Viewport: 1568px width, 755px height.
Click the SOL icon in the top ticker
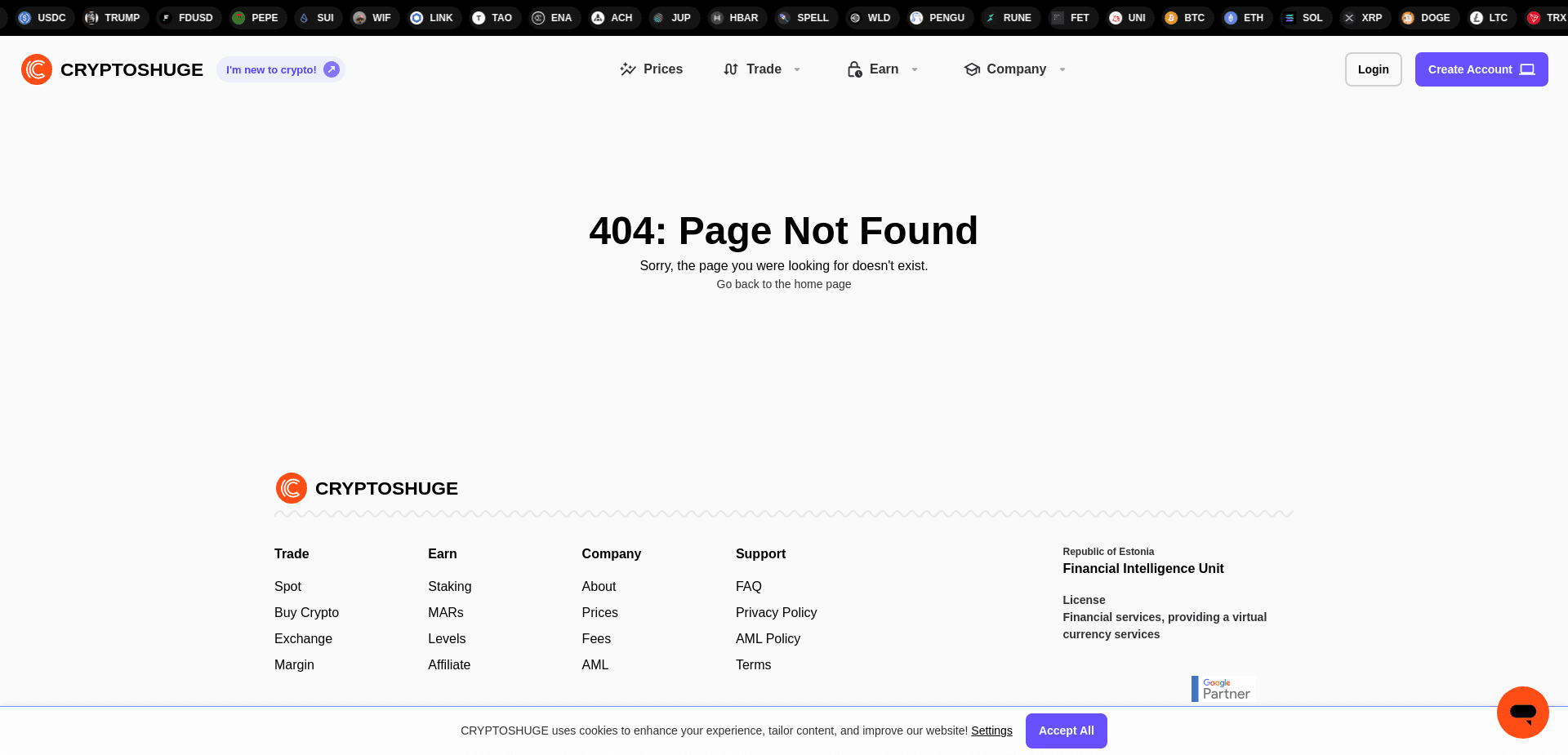point(1289,17)
